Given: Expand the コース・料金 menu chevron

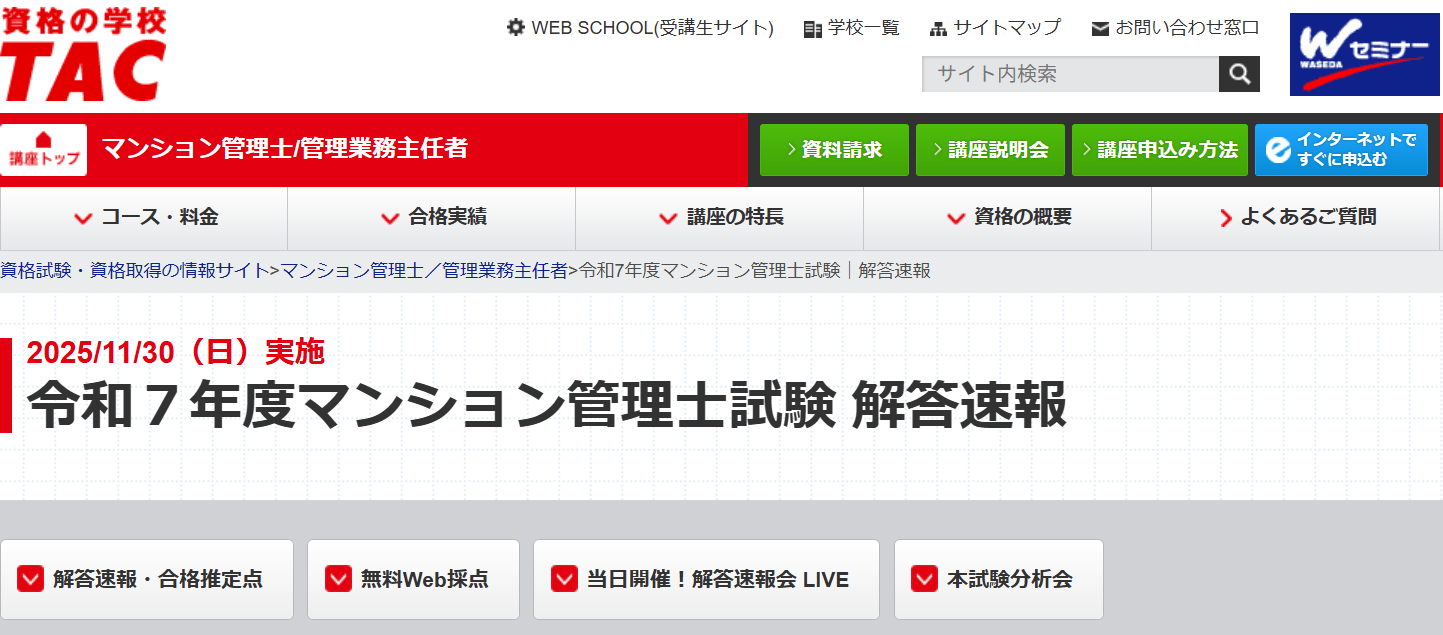Looking at the screenshot, I should (x=83, y=218).
